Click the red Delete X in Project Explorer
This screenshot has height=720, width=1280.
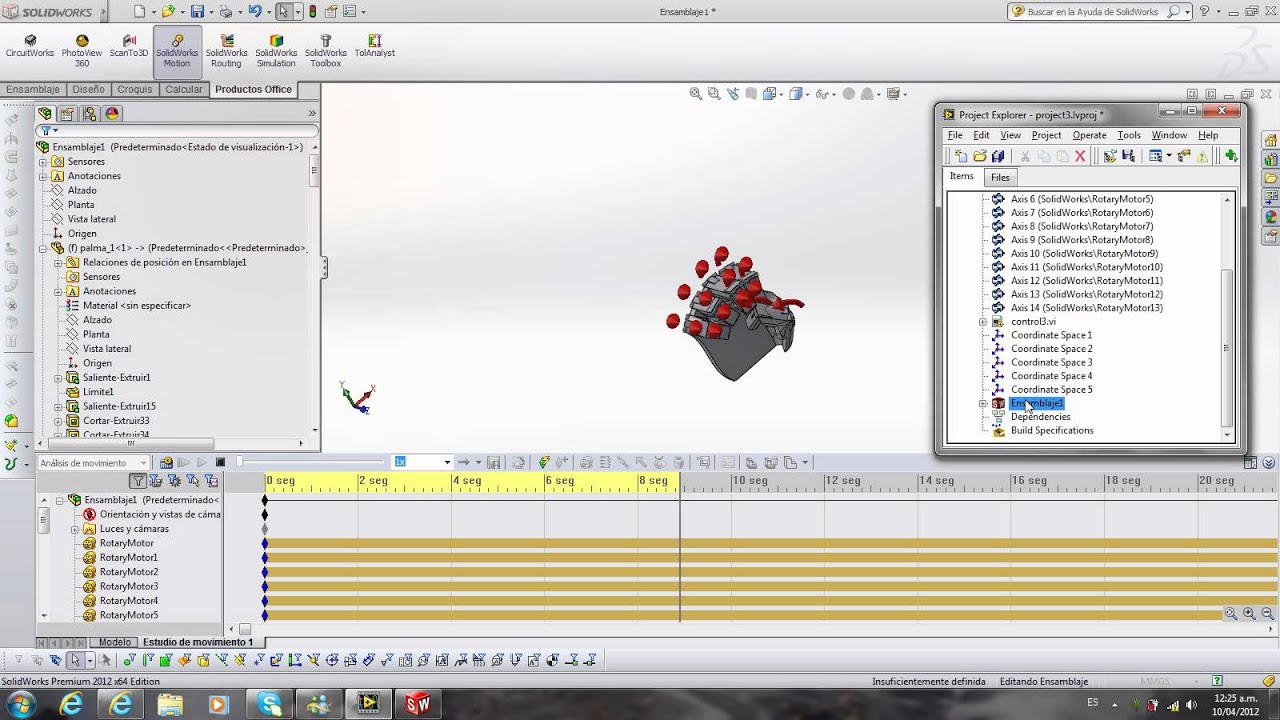pos(1080,156)
